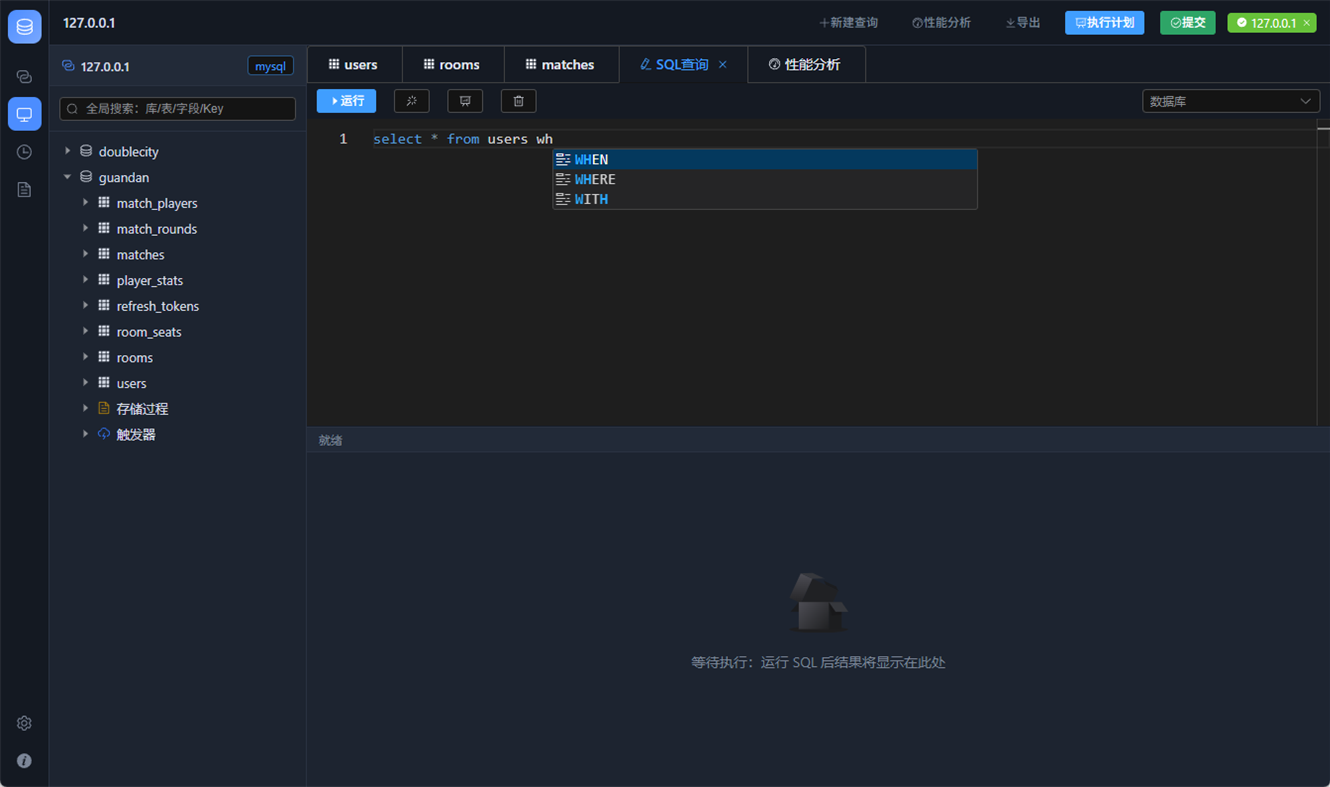
Task: Open the document icon in sidebar
Action: coord(24,190)
